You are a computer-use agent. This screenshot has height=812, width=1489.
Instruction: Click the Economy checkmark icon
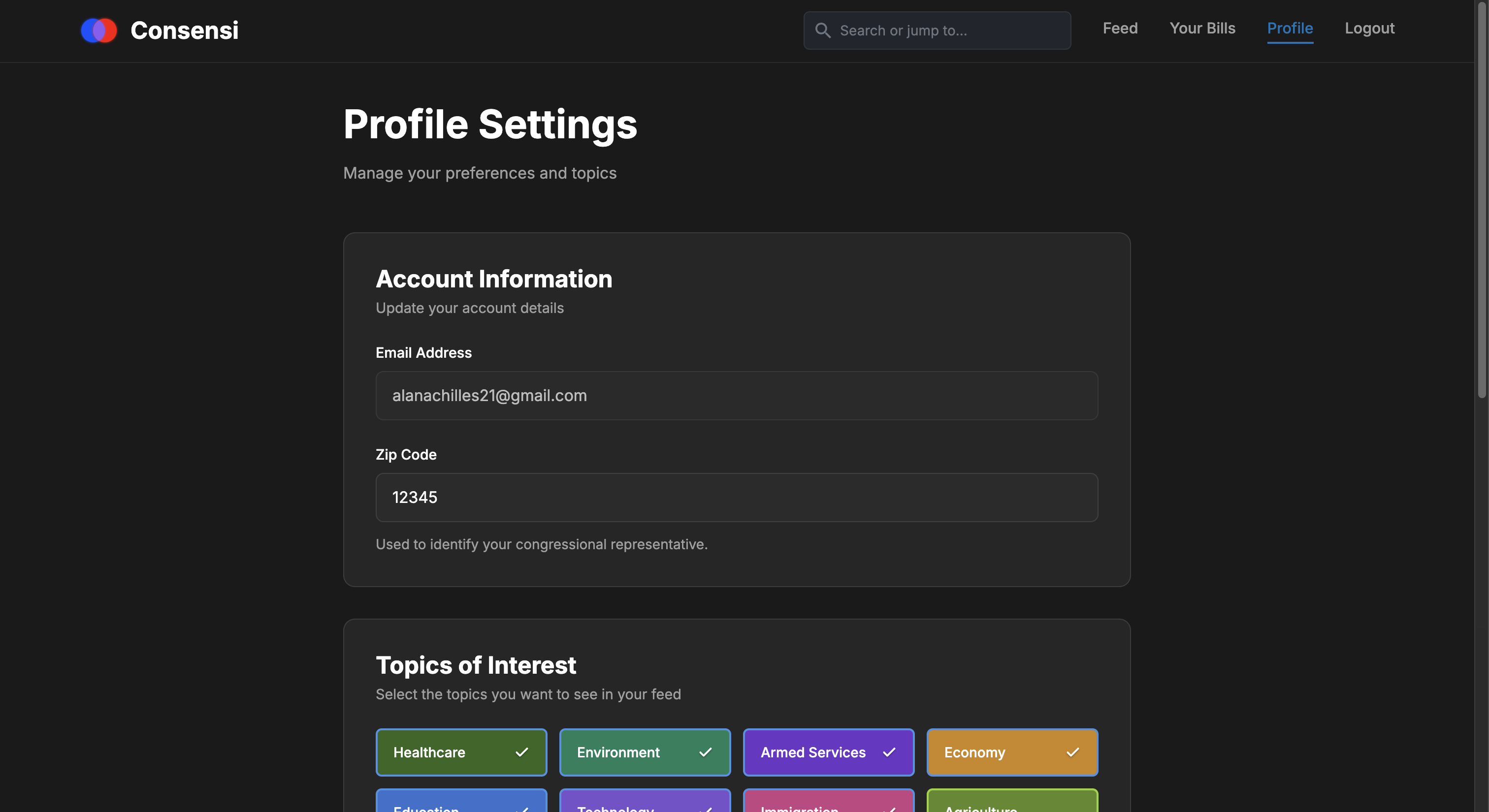[x=1072, y=752]
